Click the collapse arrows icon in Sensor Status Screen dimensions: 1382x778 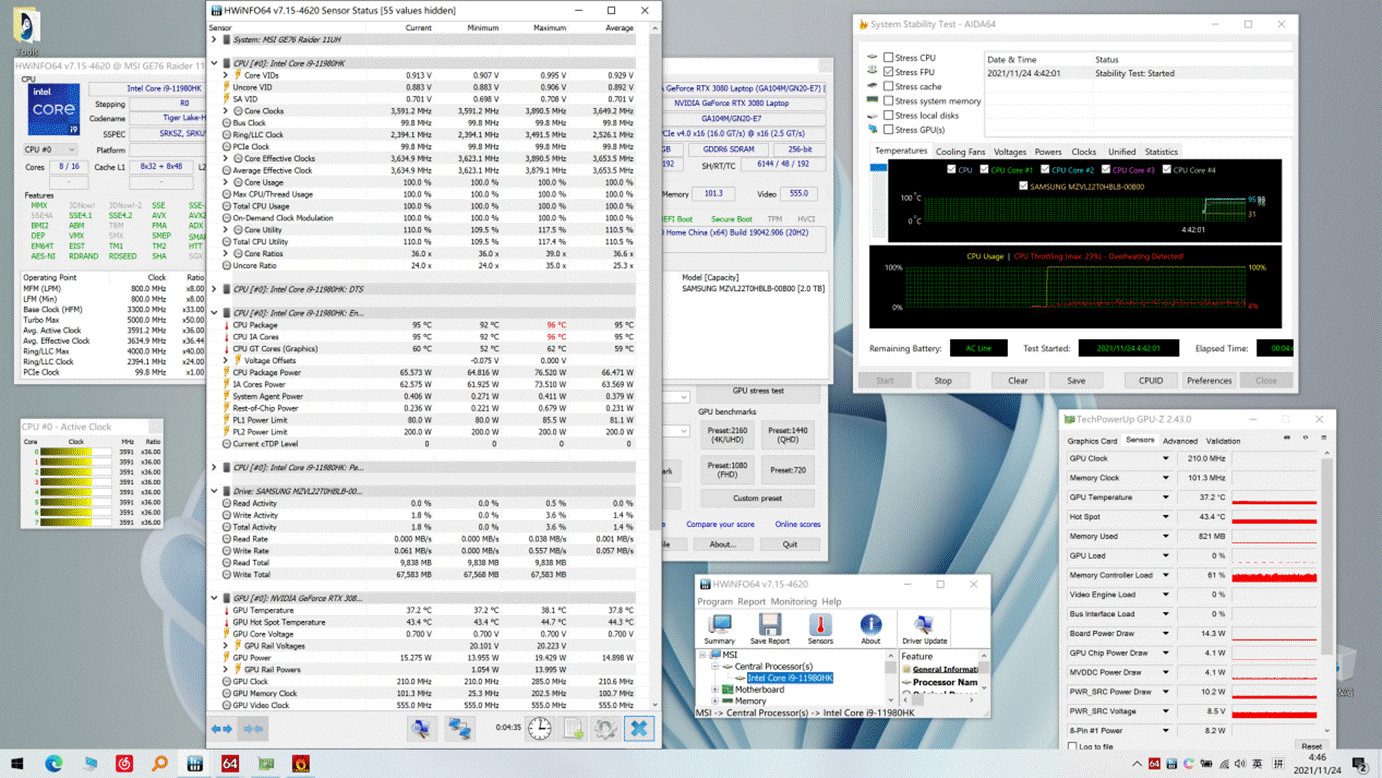click(254, 729)
